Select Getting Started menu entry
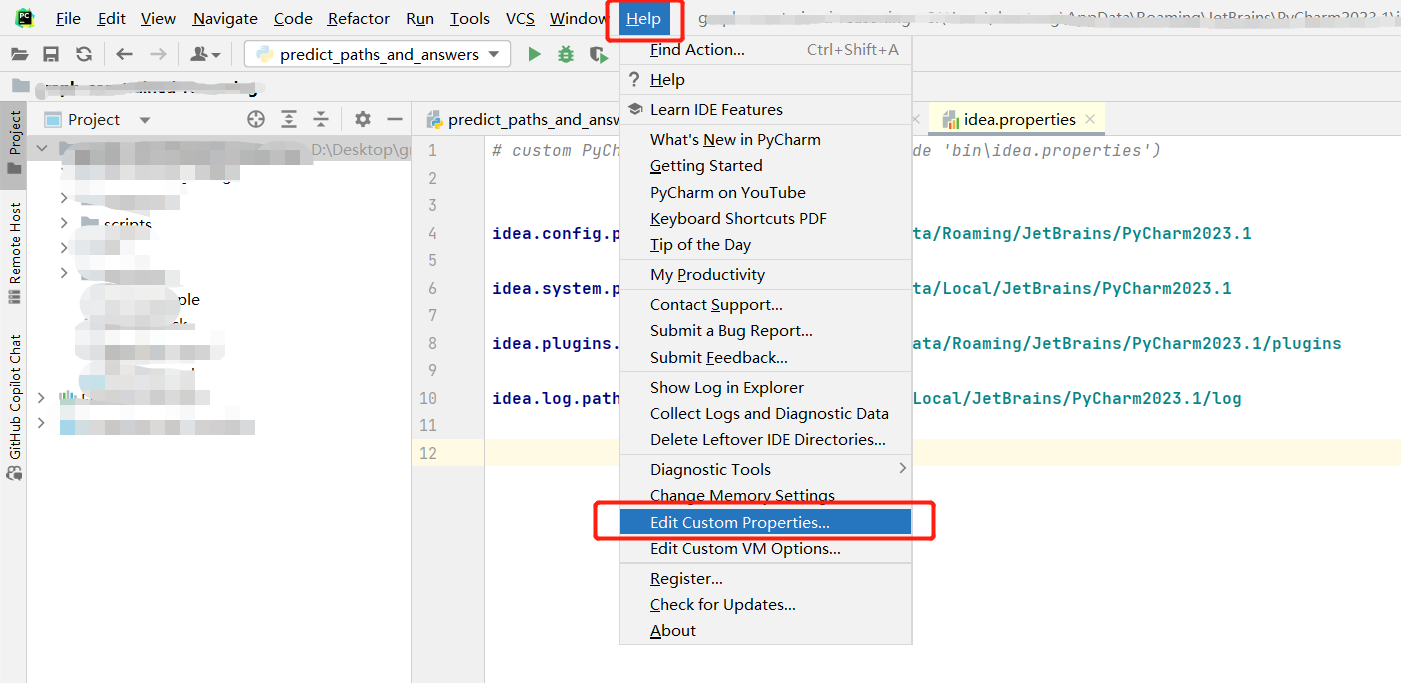 click(x=765, y=165)
